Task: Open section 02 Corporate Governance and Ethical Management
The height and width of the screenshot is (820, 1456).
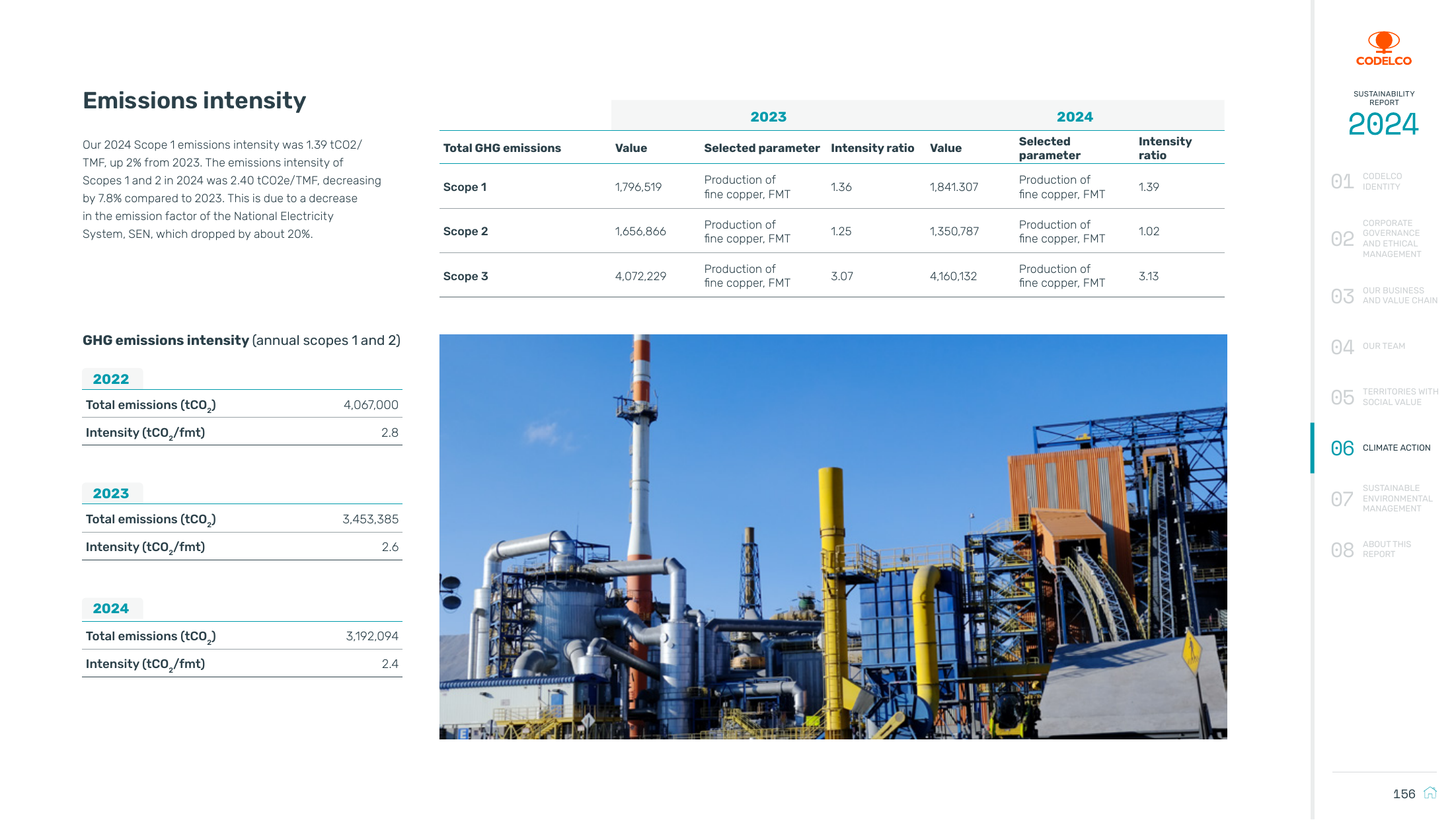Action: (x=1376, y=239)
